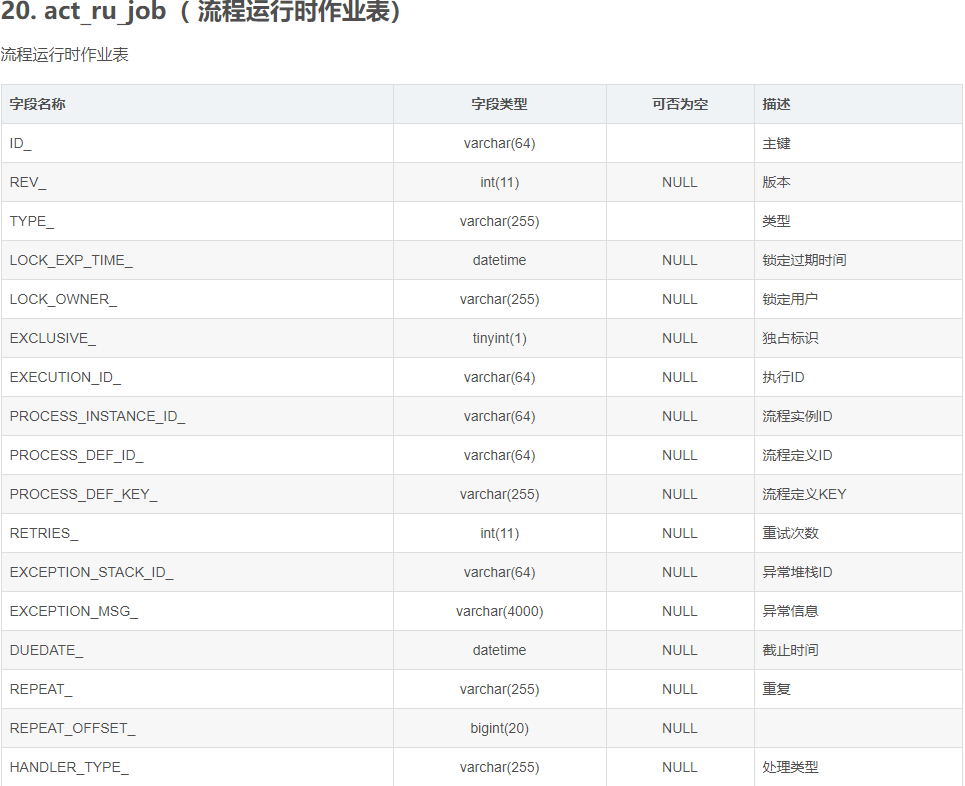
Task: Select the description 流程定义ID
Action: click(797, 455)
